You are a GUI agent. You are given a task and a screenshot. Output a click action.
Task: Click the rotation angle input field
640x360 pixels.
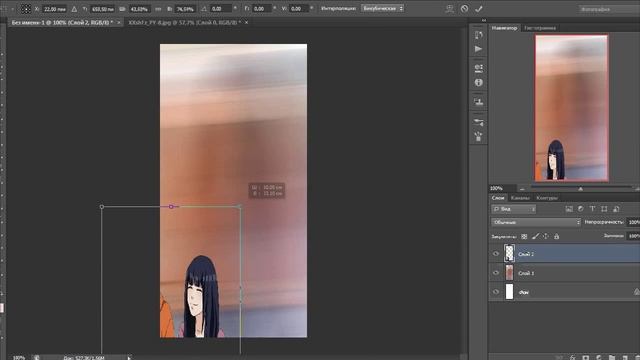[x=221, y=9]
